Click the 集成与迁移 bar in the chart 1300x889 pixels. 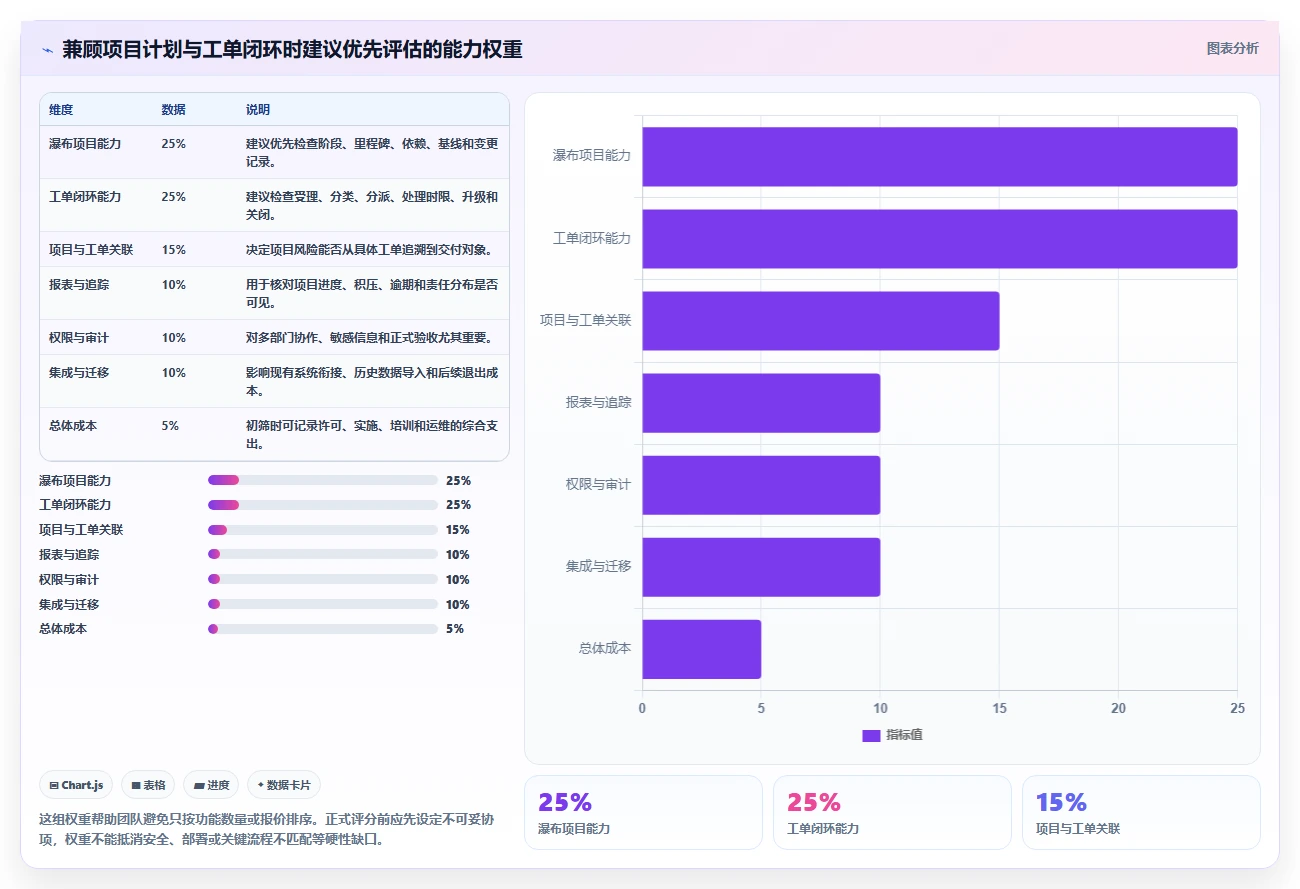pos(761,567)
